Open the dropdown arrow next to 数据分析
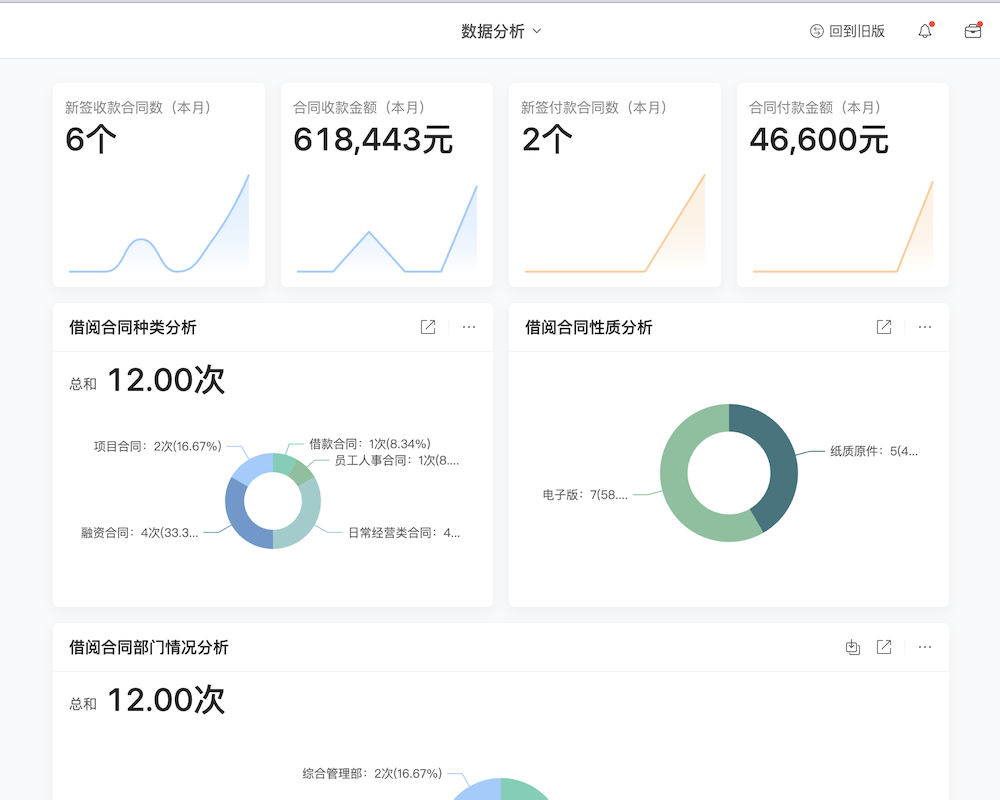This screenshot has width=1000, height=800. pyautogui.click(x=537, y=31)
